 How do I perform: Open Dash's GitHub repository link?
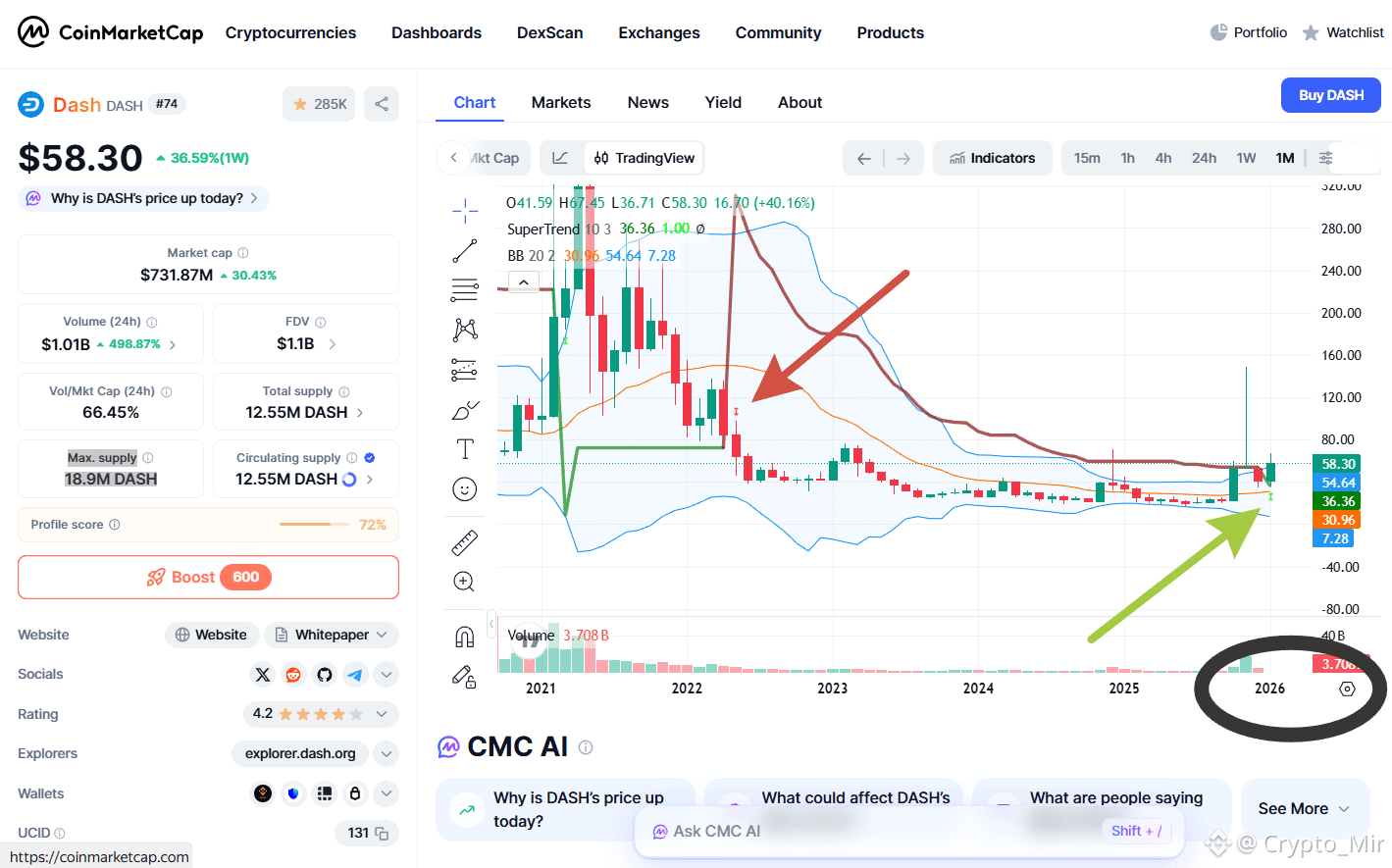point(325,675)
